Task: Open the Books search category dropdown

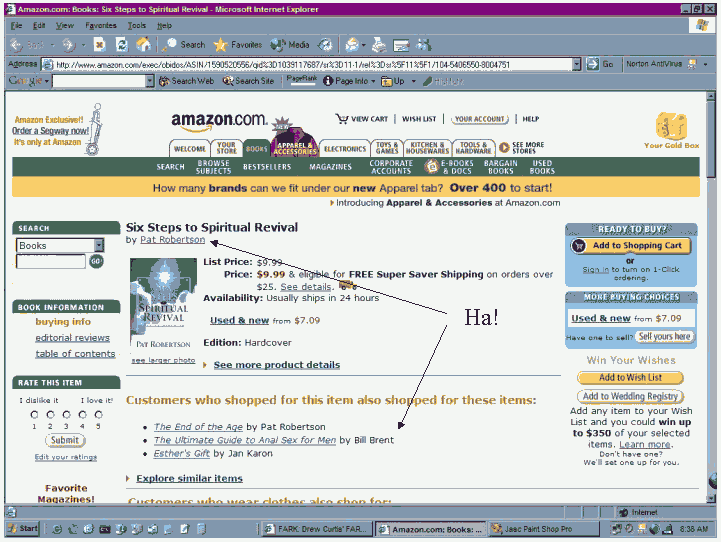Action: (99, 245)
